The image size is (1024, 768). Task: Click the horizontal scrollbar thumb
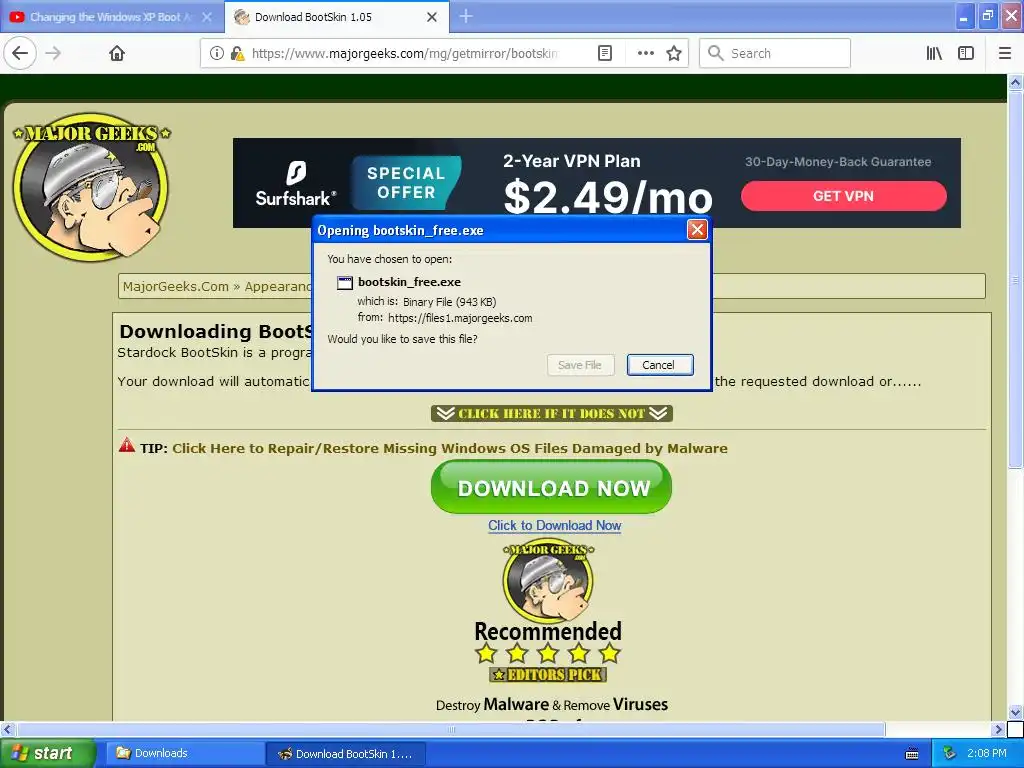tap(451, 729)
